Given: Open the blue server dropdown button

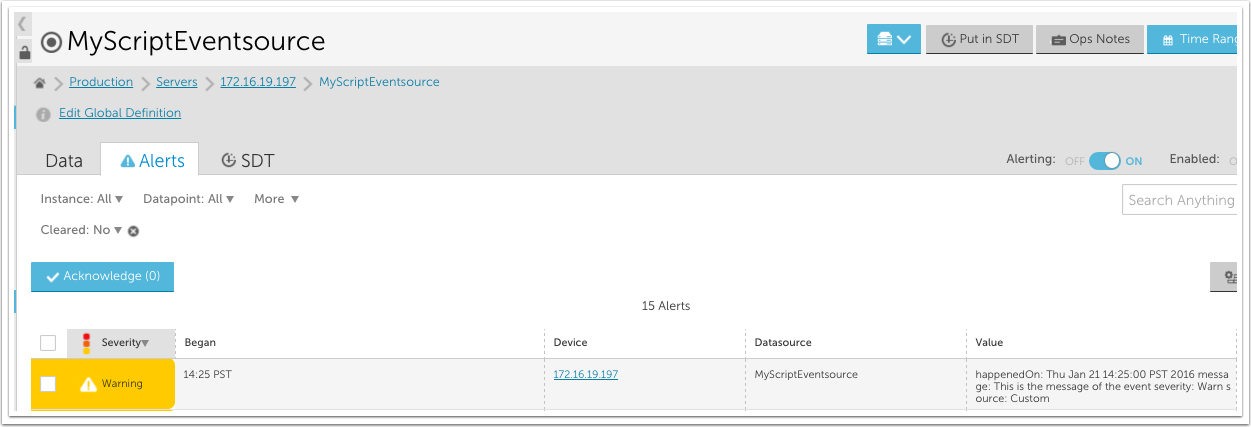Looking at the screenshot, I should pos(893,40).
